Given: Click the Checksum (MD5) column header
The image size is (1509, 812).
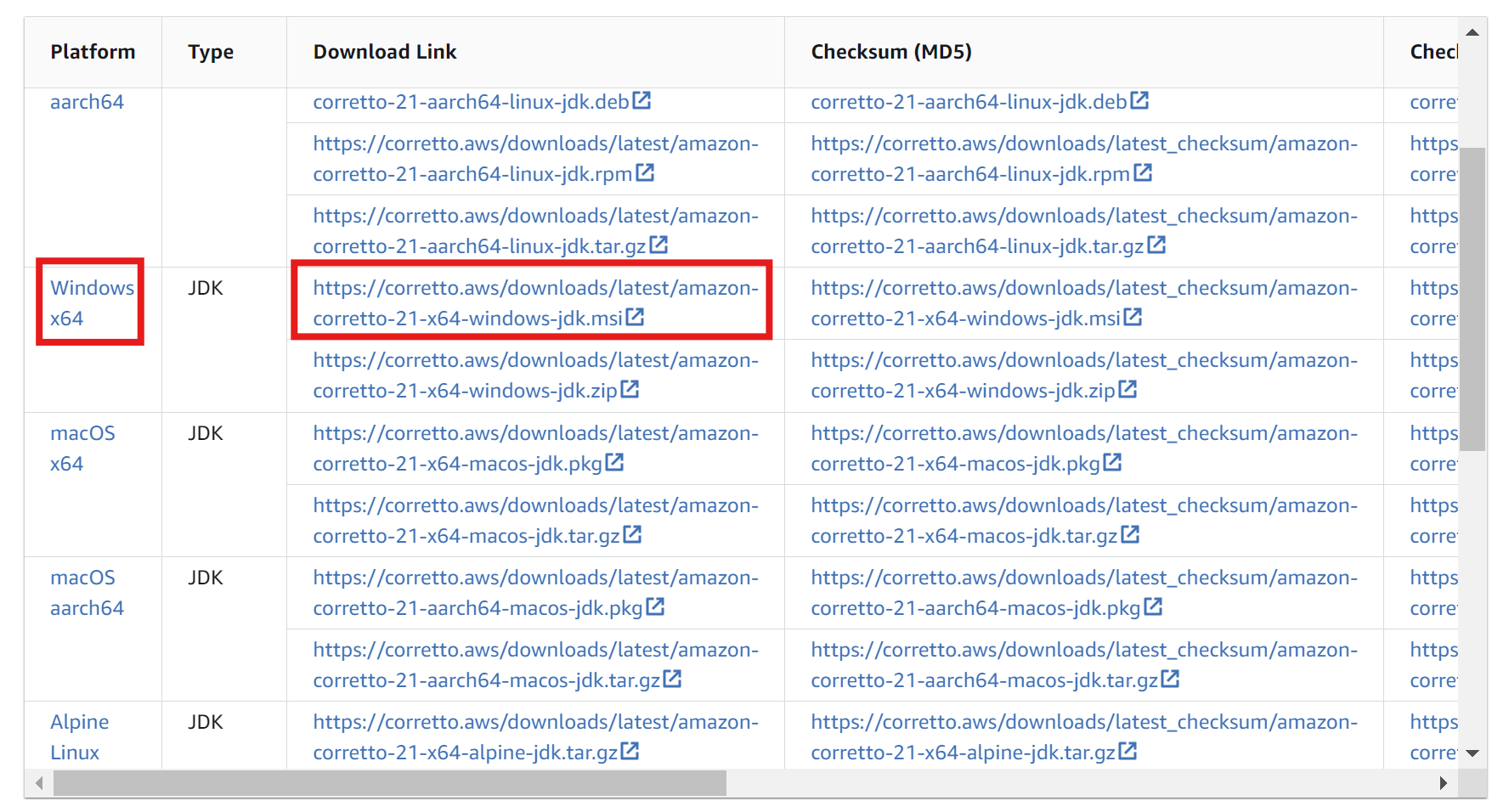Looking at the screenshot, I should point(891,52).
